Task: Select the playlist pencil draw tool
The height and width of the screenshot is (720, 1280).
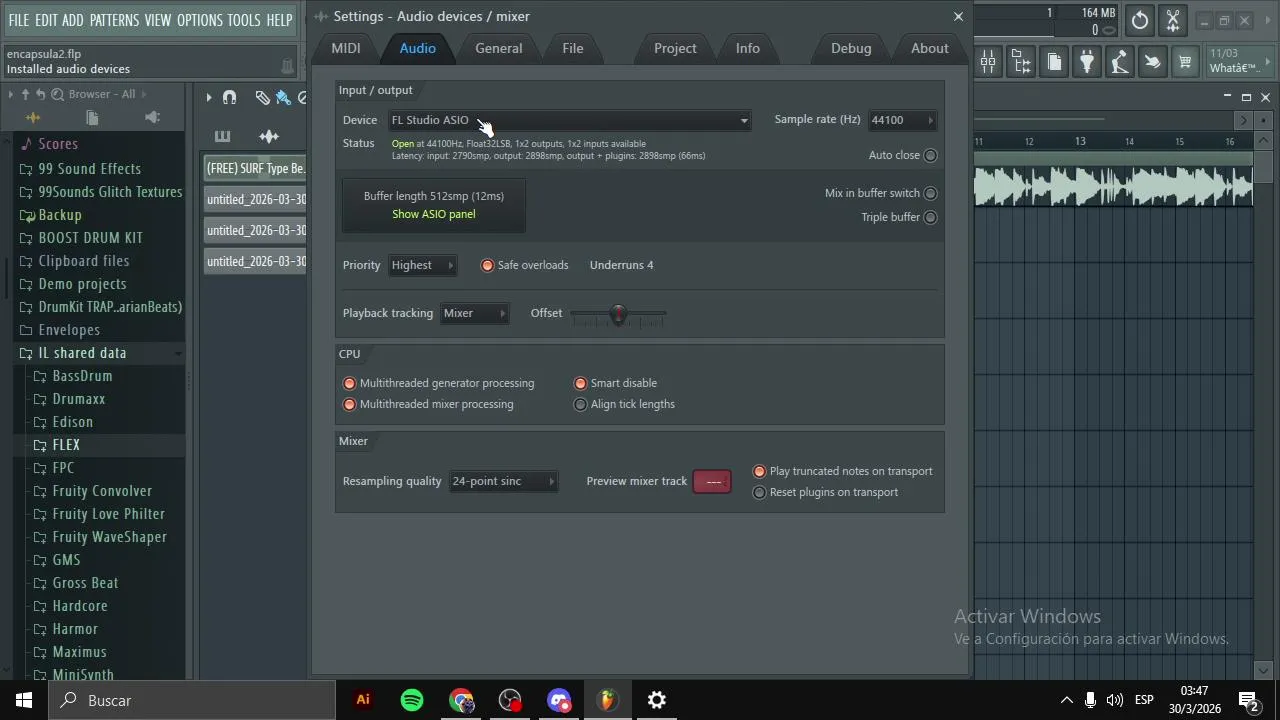Action: (x=262, y=97)
